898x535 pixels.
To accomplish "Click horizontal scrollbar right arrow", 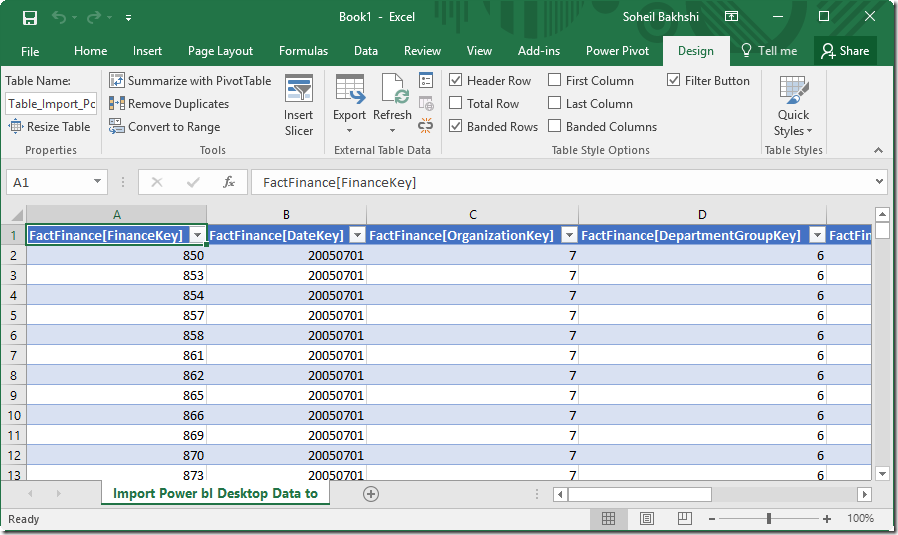I will [864, 494].
